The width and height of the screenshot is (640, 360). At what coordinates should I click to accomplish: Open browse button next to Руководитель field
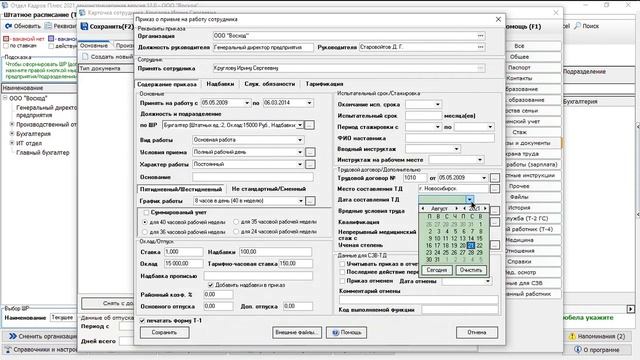480,47
